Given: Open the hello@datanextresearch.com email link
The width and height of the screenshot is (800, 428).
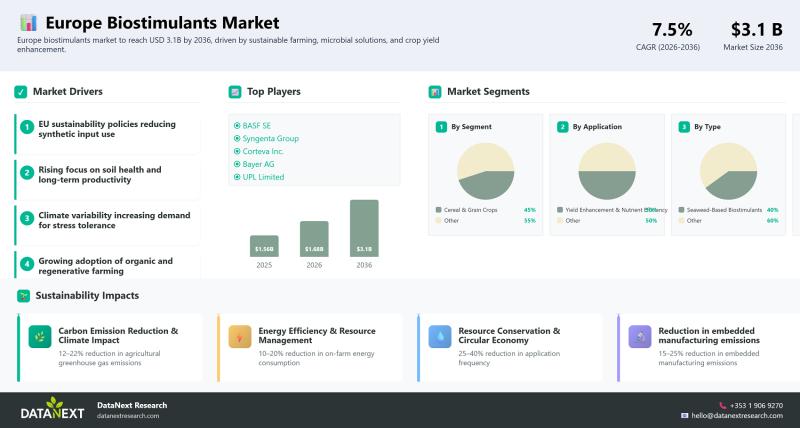Looking at the screenshot, I should [x=737, y=415].
